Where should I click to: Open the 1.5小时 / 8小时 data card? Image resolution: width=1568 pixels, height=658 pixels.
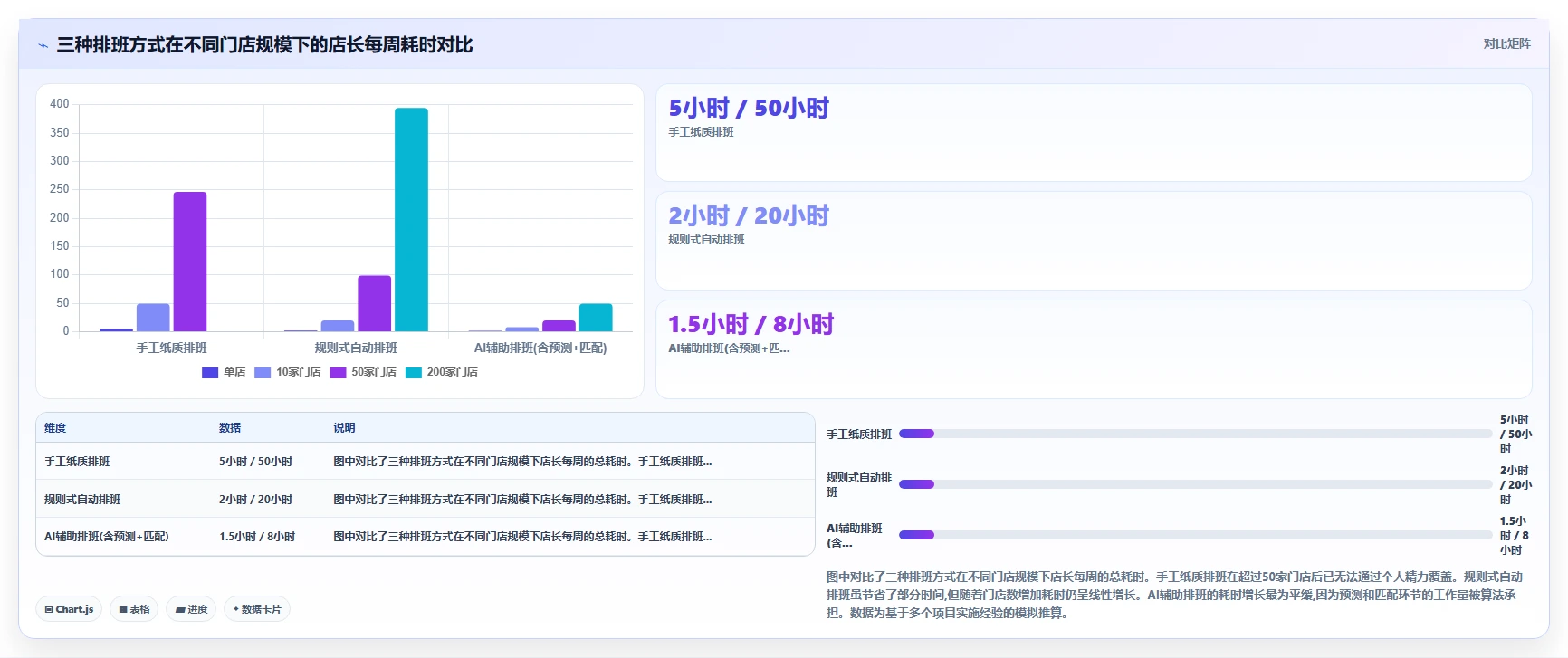click(1094, 349)
